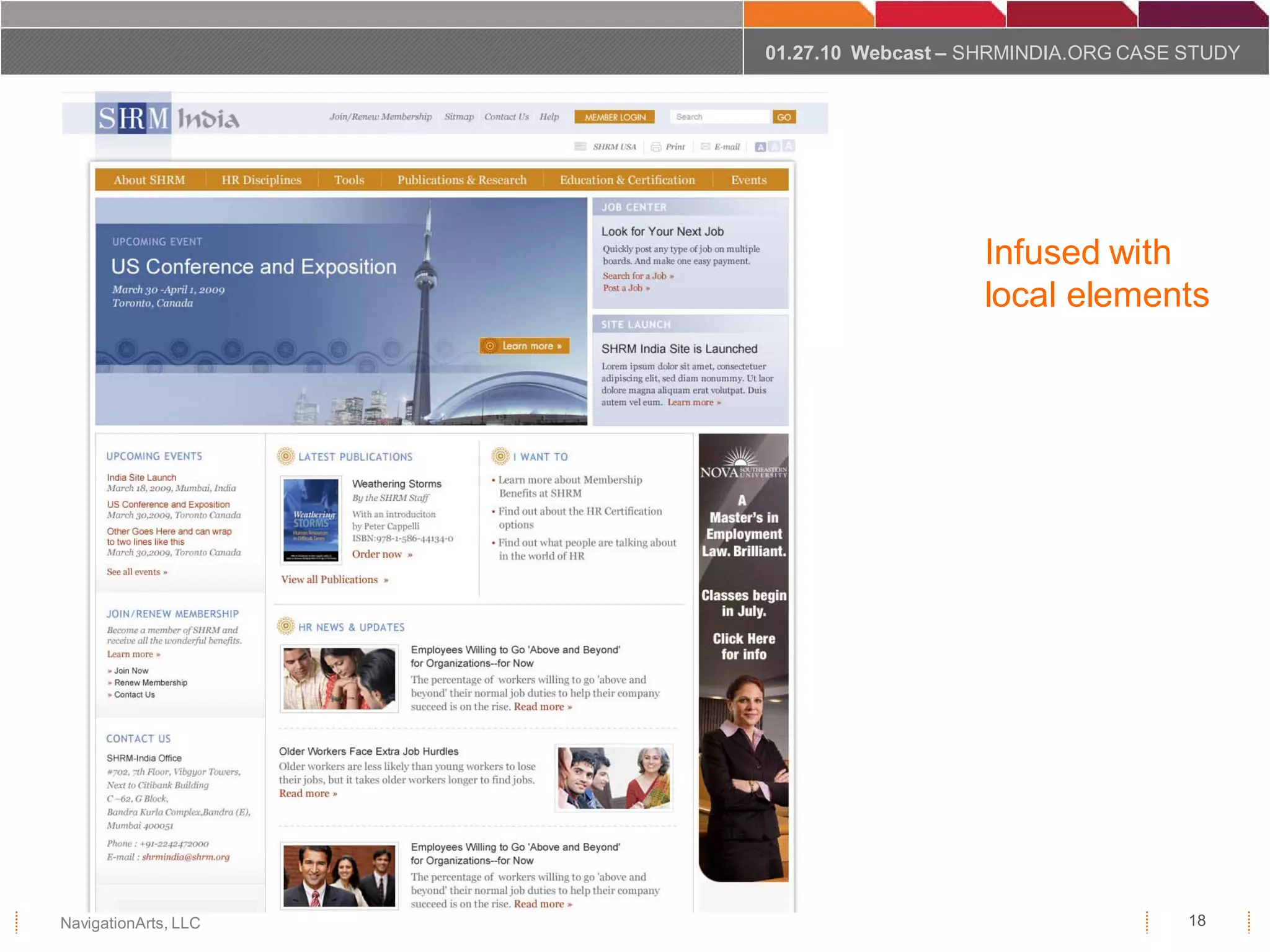The width and height of the screenshot is (1270, 952).
Task: Click the MEMBER LOGIN button
Action: [615, 117]
